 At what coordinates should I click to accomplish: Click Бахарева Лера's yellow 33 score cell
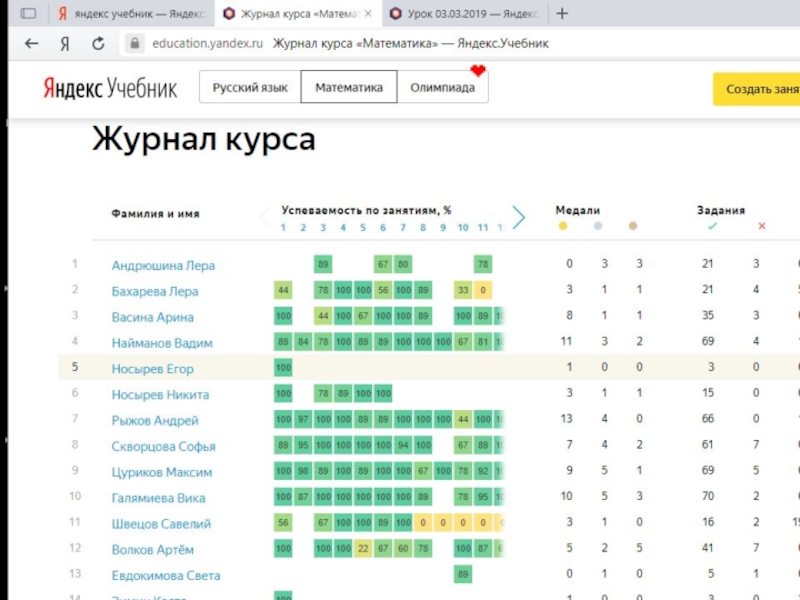[x=463, y=291]
